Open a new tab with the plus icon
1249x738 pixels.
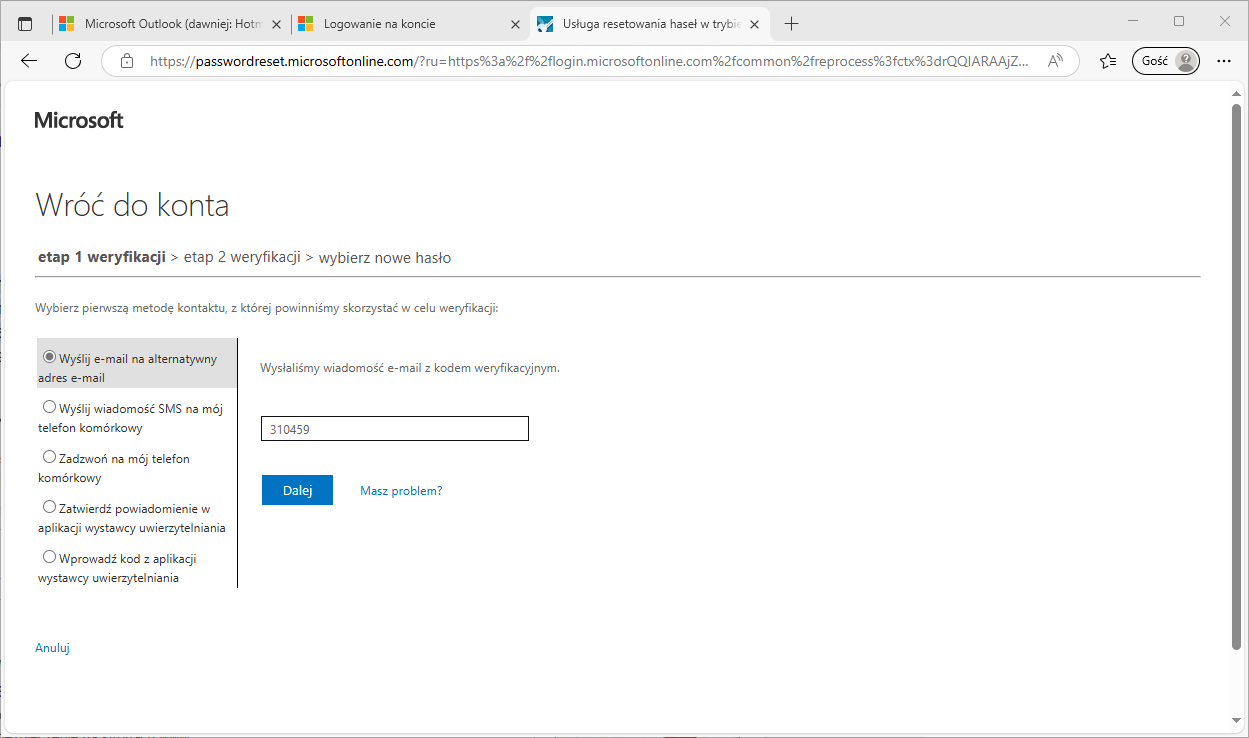point(792,23)
